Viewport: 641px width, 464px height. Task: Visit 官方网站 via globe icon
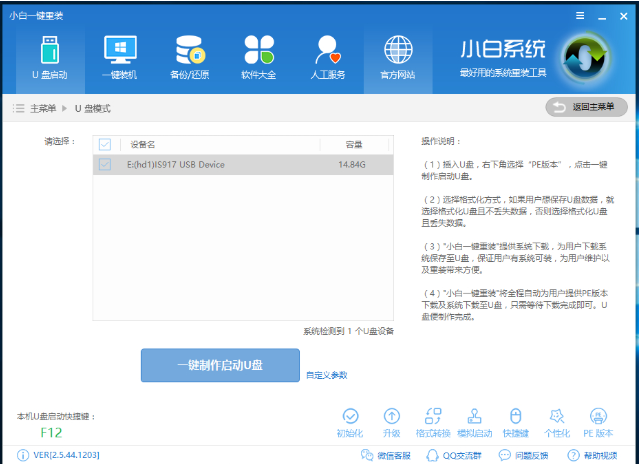pyautogui.click(x=398, y=57)
